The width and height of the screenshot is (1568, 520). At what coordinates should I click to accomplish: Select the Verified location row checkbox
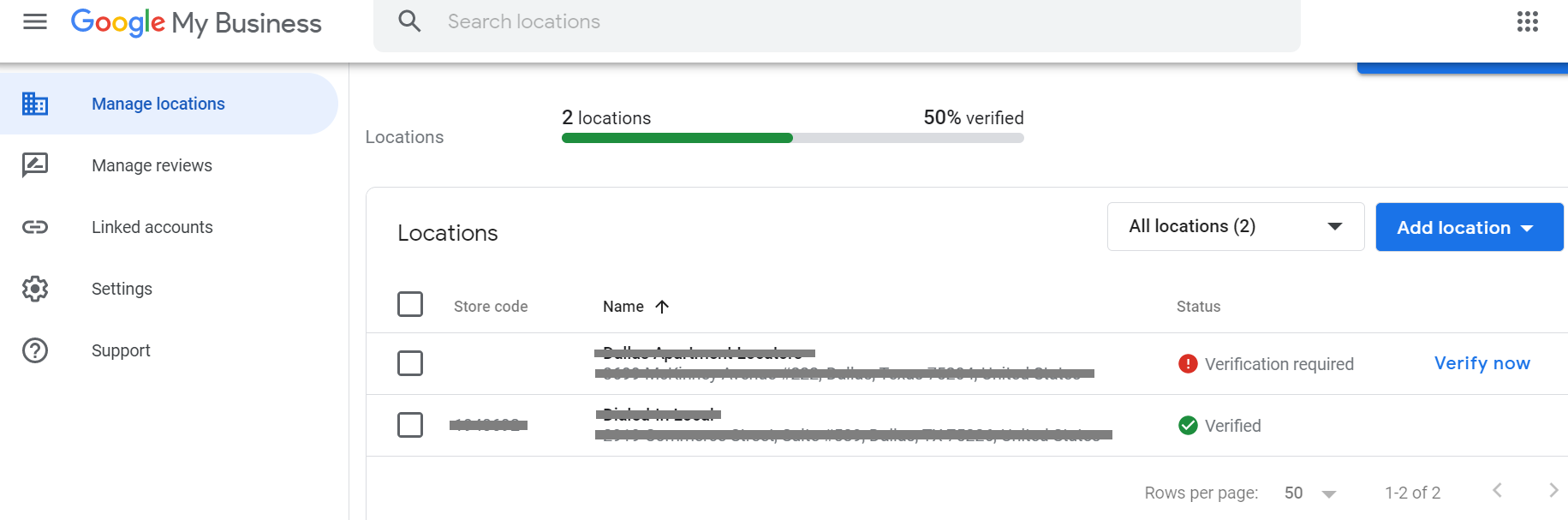point(410,425)
